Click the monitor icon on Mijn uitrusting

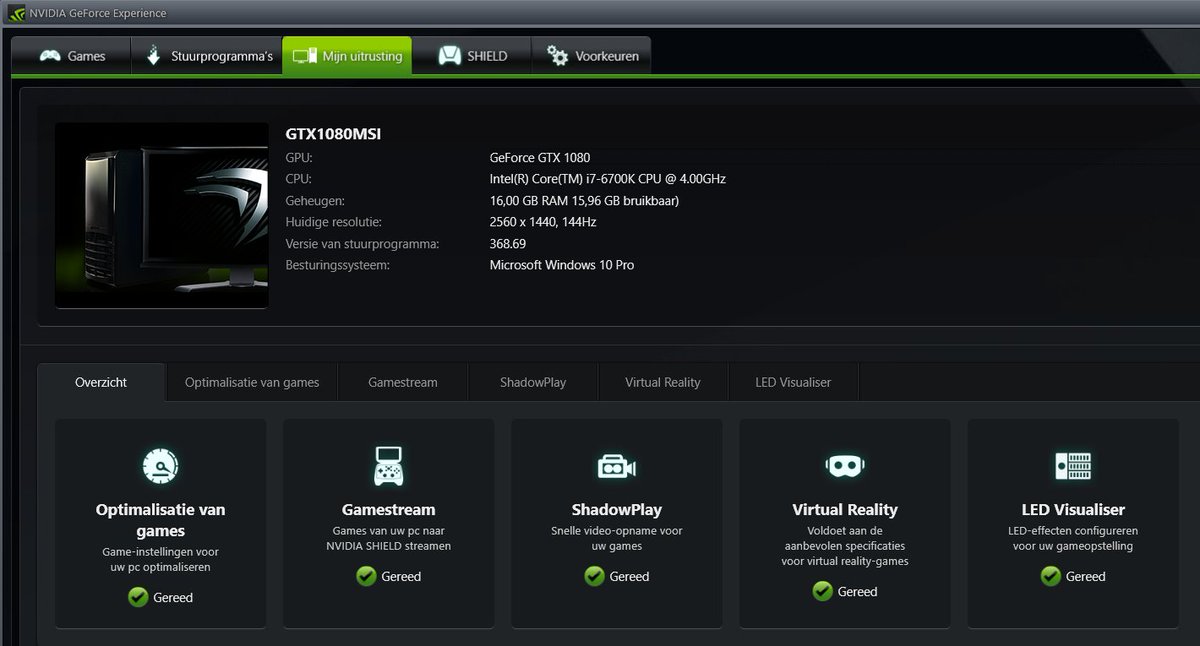click(x=304, y=57)
